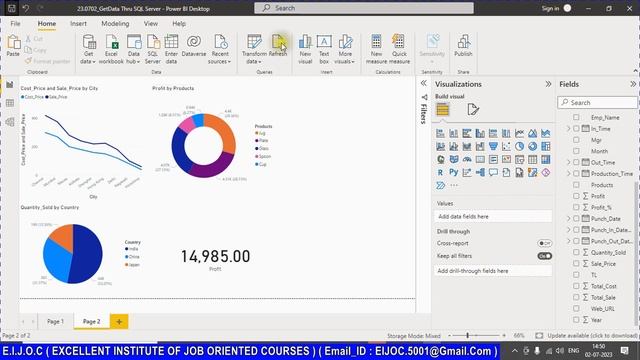640x360 pixels.
Task: Check the Emp_Name field
Action: point(576,118)
